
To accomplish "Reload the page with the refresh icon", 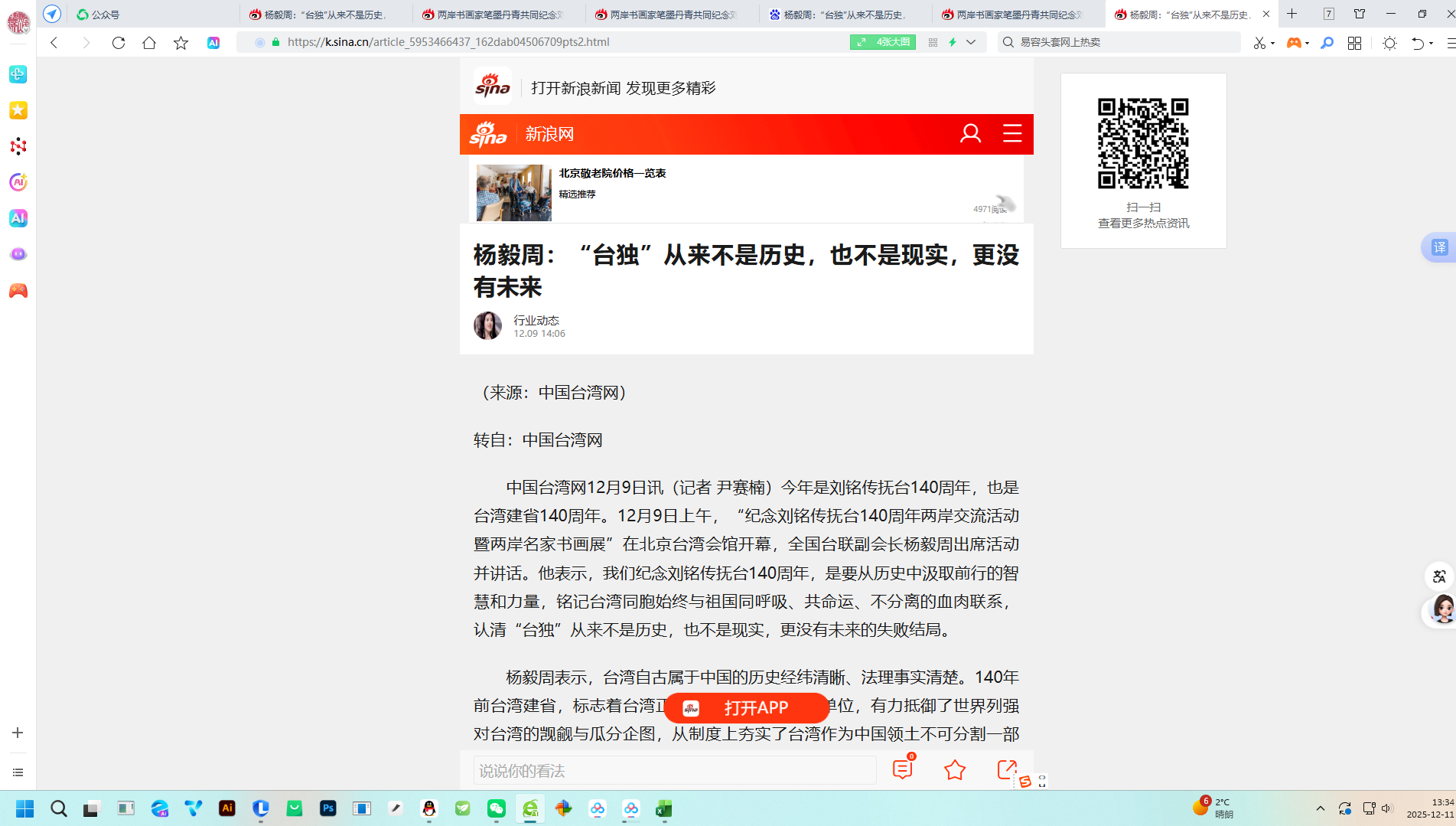I will [x=118, y=43].
